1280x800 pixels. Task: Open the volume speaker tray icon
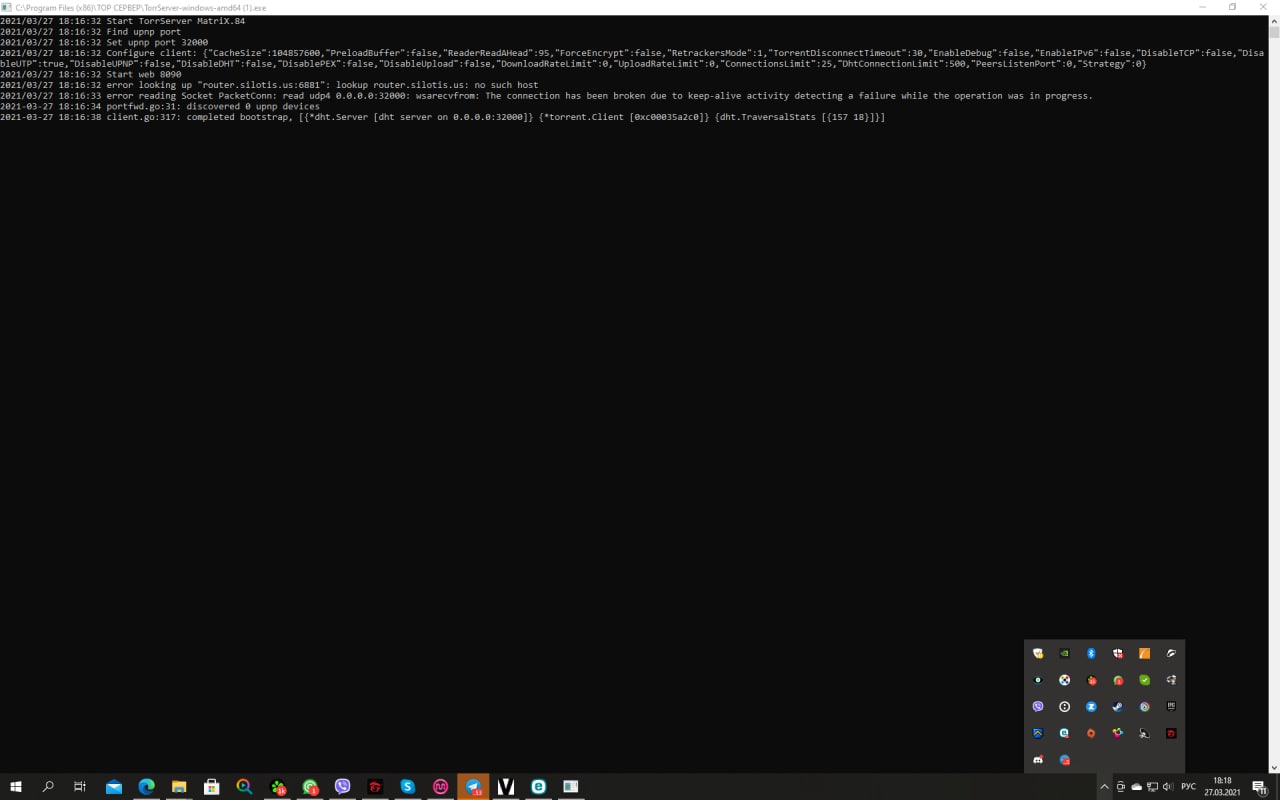[x=1168, y=787]
